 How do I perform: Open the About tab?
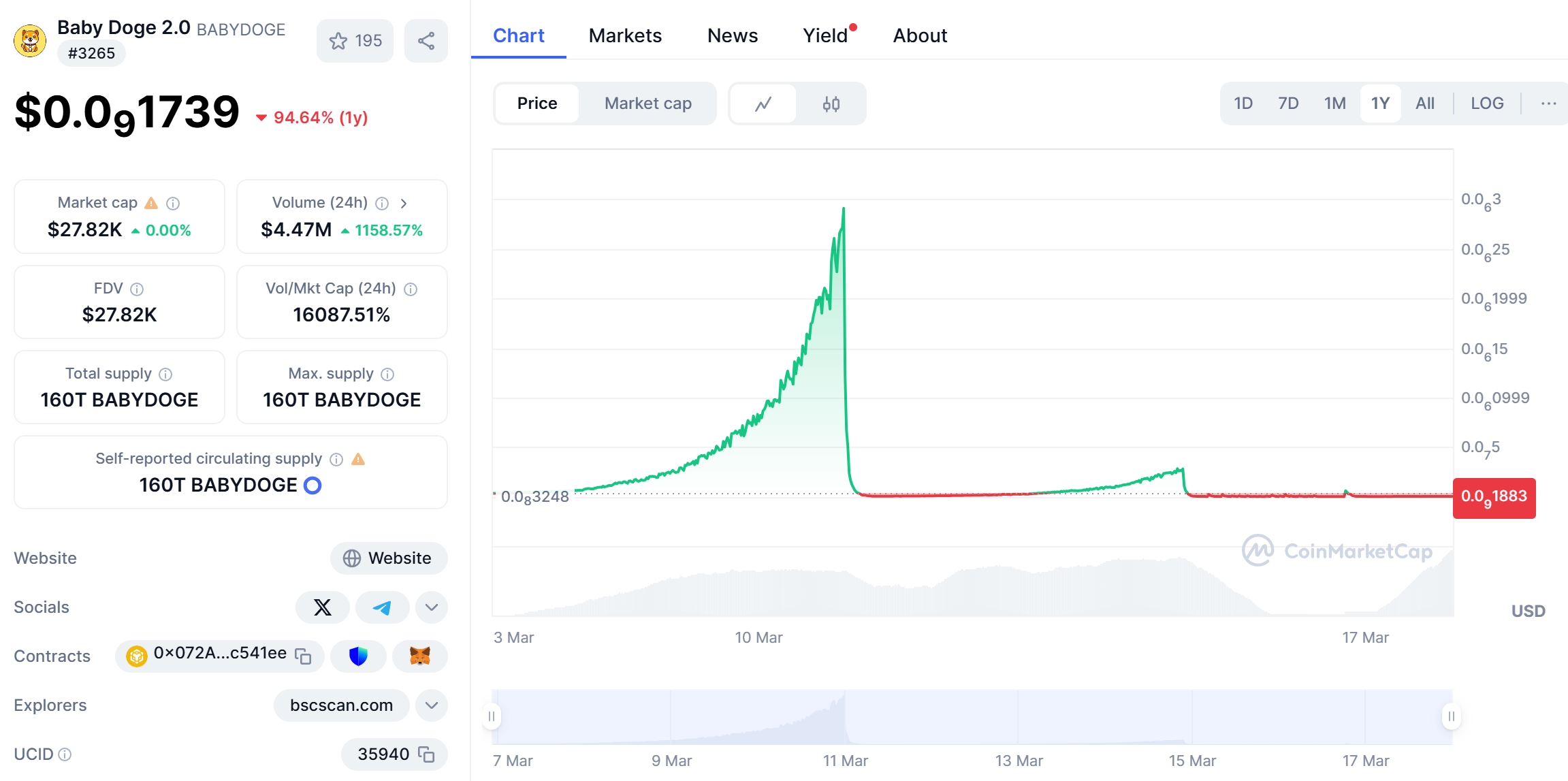pos(920,35)
